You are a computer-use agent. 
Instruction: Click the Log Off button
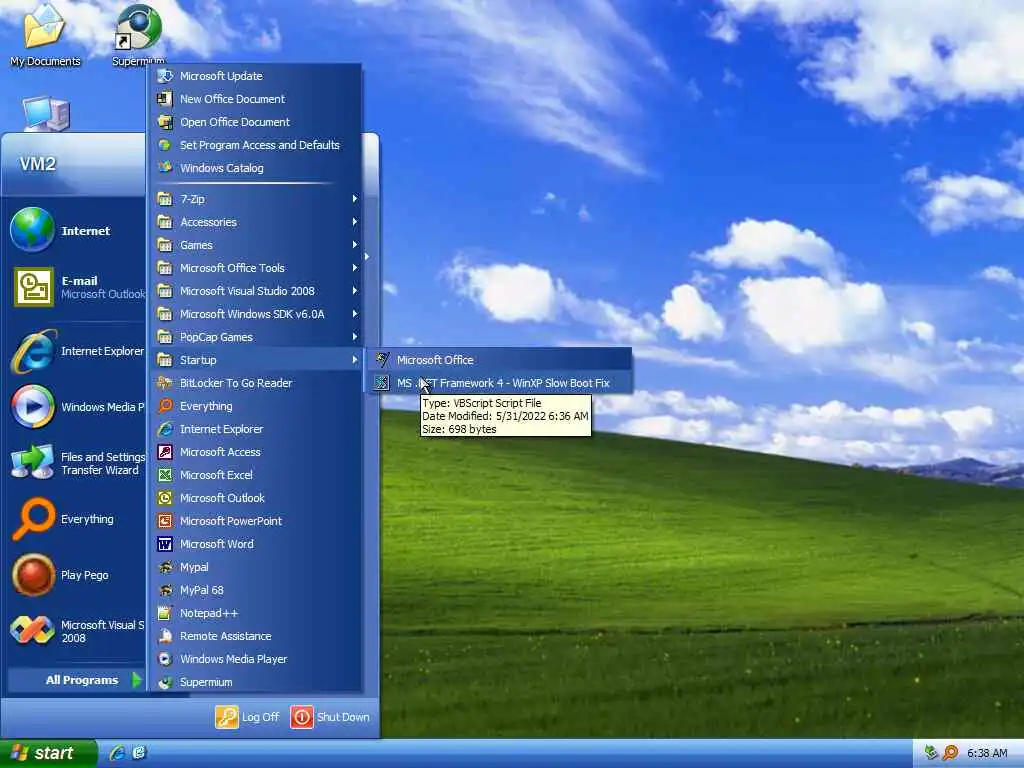248,717
